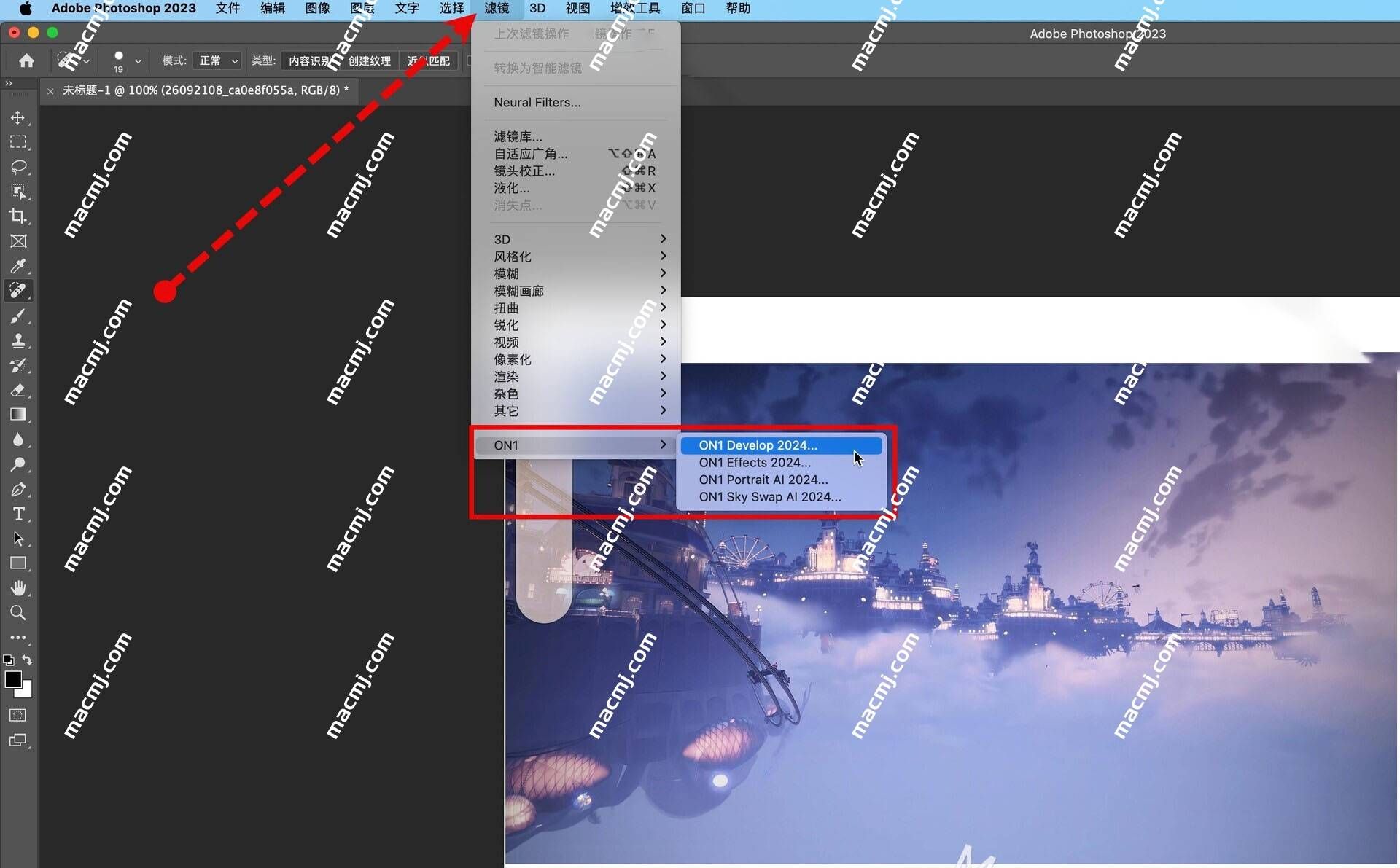The width and height of the screenshot is (1400, 868).
Task: Open the 图像 menu
Action: coord(318,9)
